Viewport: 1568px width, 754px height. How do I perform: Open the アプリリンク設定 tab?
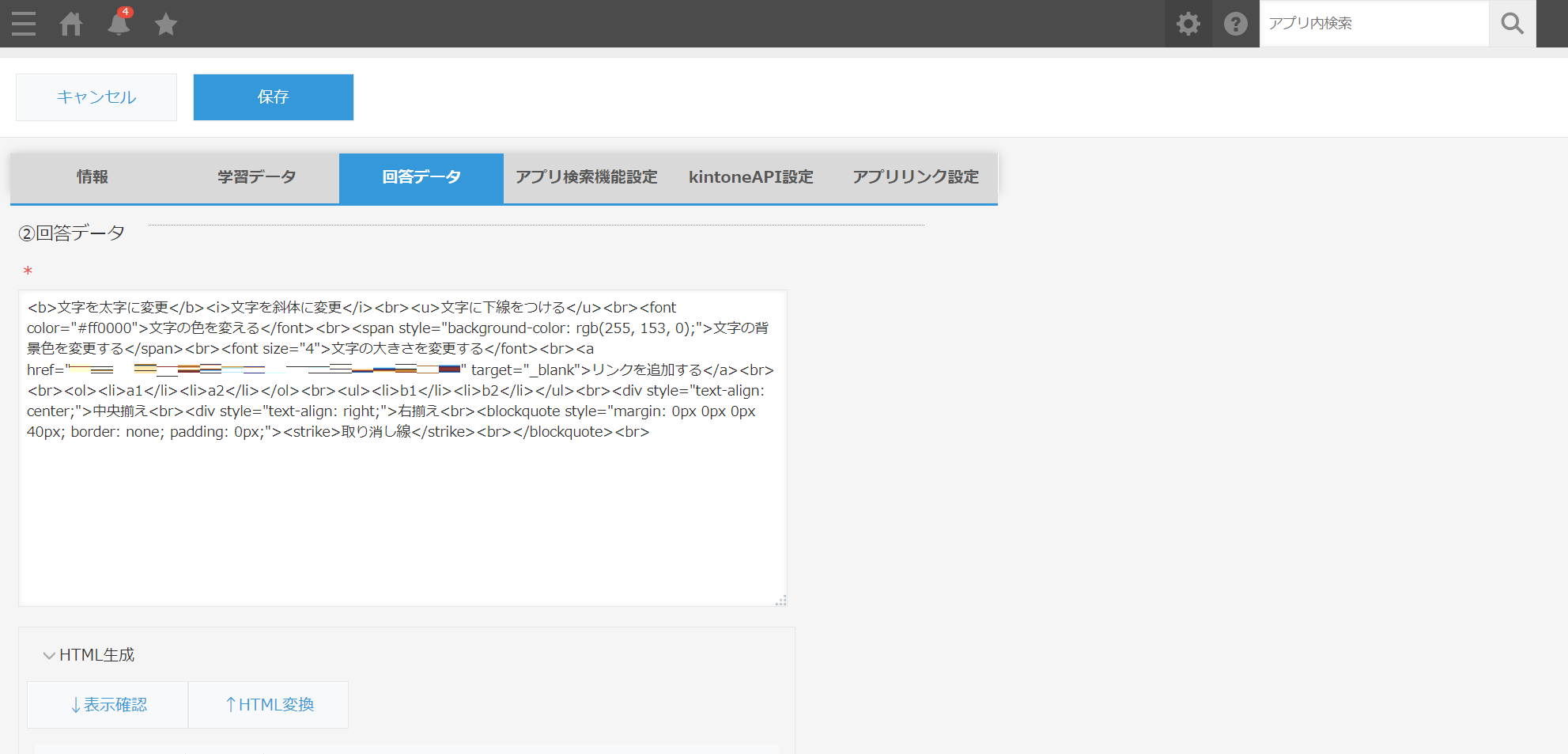915,177
